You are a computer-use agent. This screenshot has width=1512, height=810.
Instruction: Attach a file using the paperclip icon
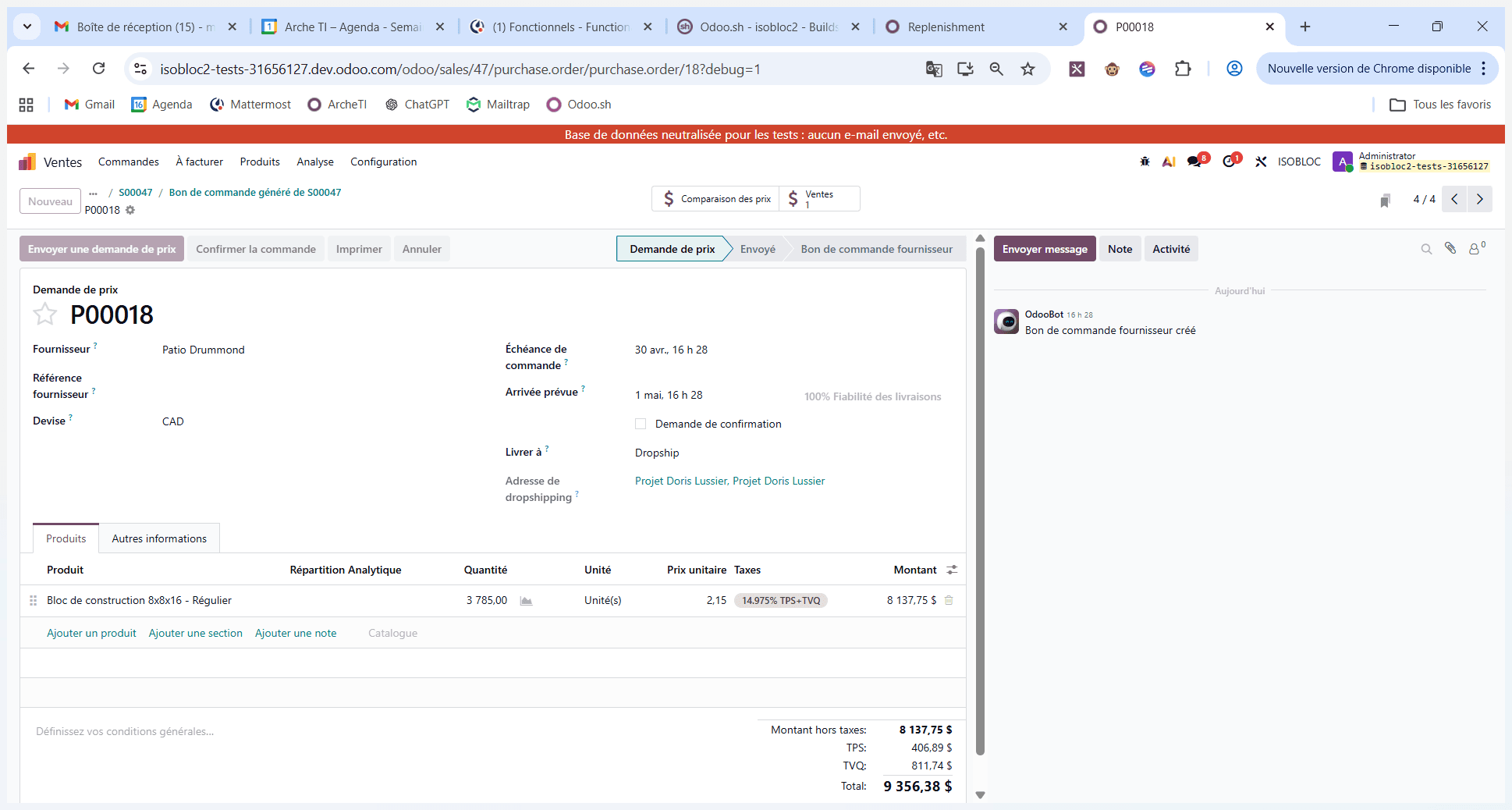tap(1450, 248)
